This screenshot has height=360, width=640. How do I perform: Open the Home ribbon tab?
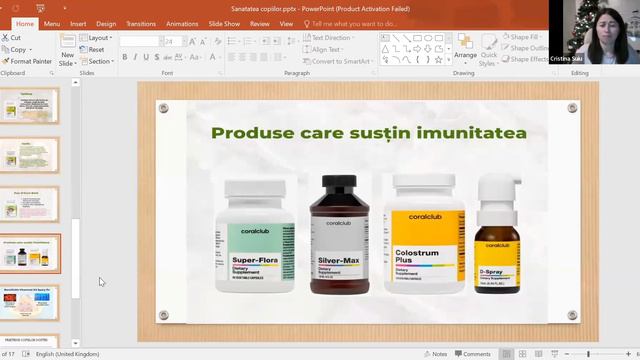25,24
